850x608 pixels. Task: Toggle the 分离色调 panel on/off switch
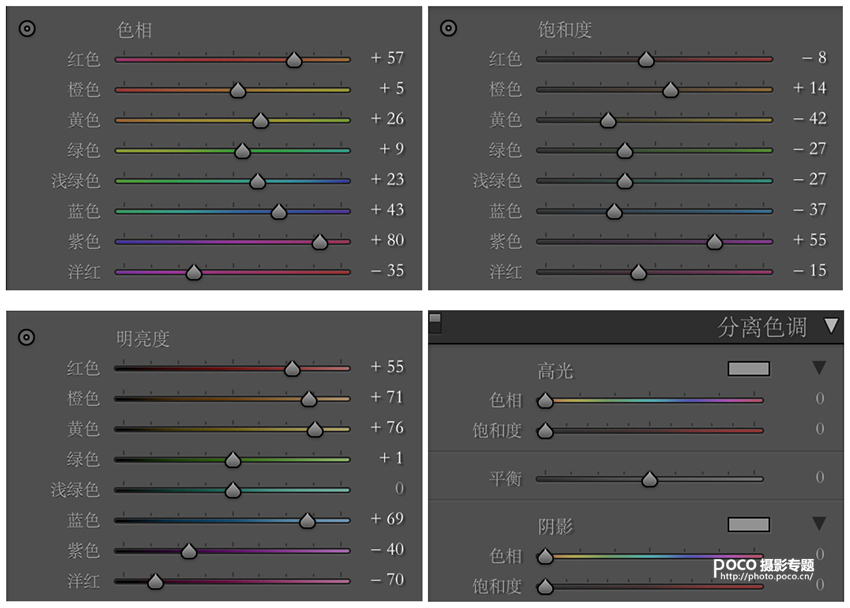click(435, 321)
